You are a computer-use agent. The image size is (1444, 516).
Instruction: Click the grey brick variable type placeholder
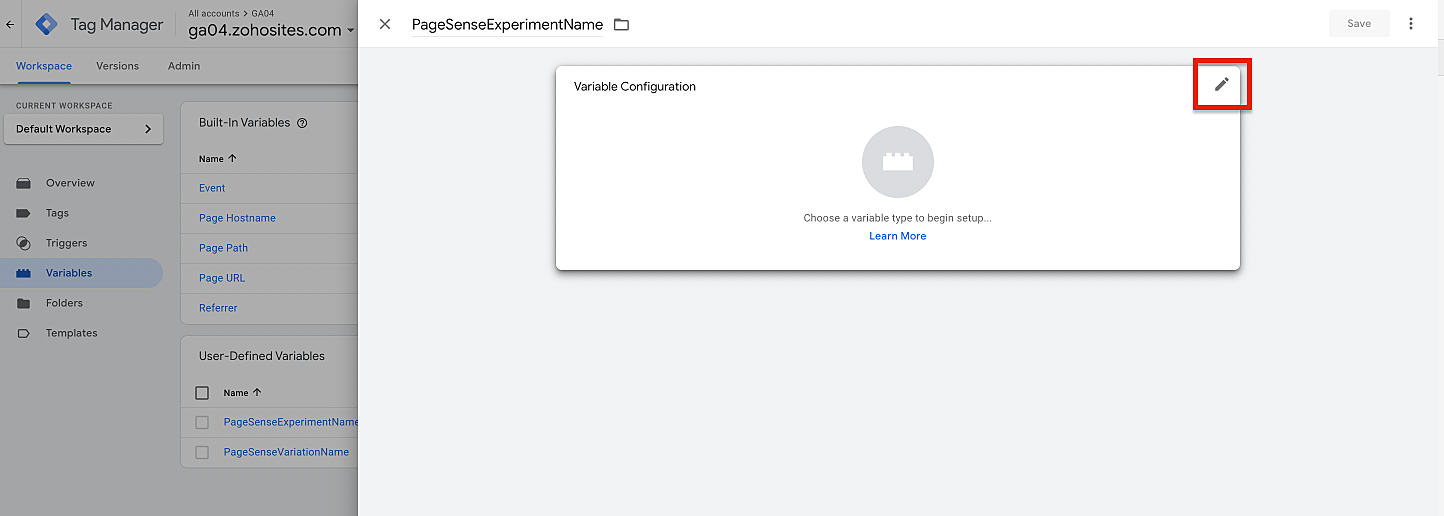(x=898, y=162)
